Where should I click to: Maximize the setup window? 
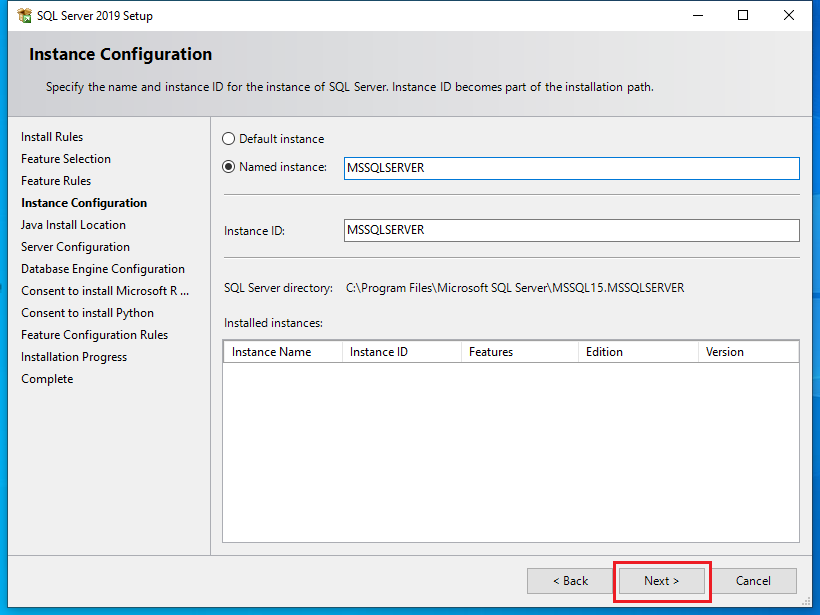point(743,16)
